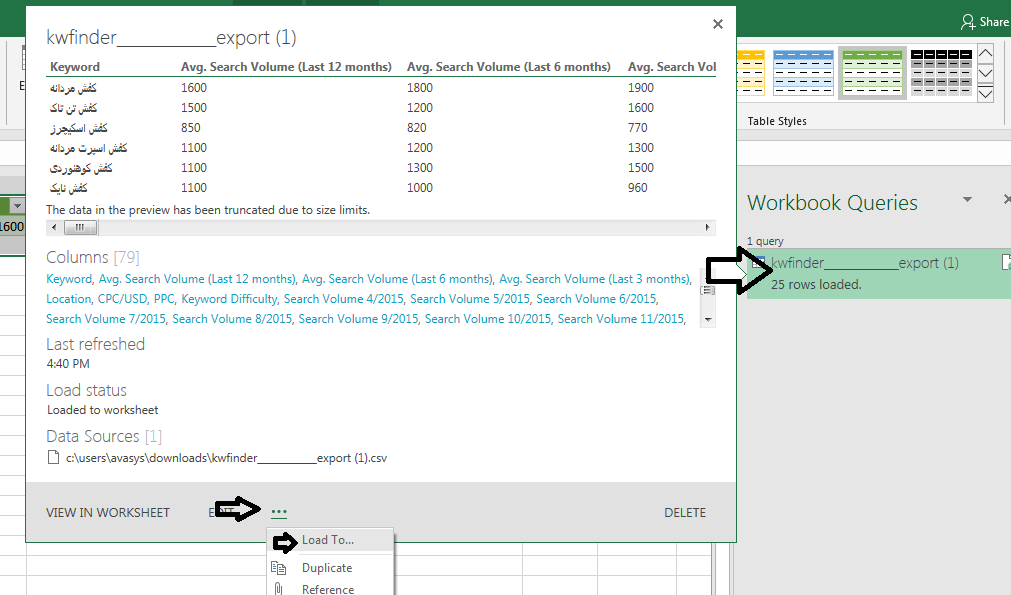Click the data source csv file path
1011x595 pixels.
[x=226, y=458]
